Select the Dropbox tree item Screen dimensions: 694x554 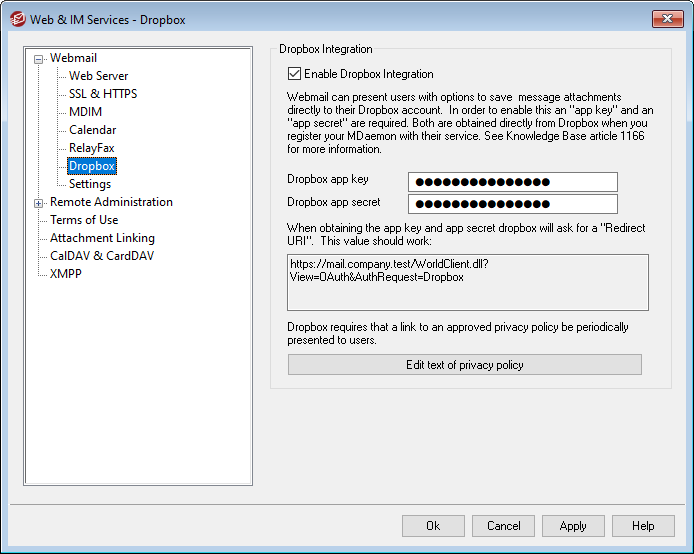[x=91, y=166]
